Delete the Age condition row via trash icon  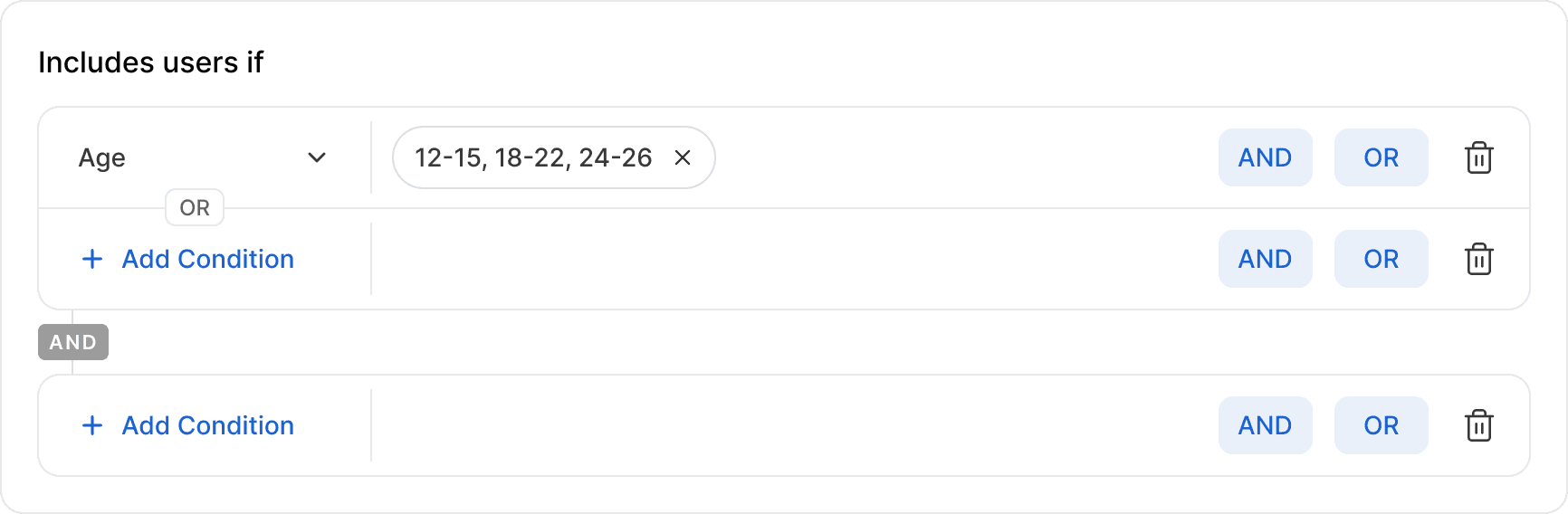tap(1478, 157)
